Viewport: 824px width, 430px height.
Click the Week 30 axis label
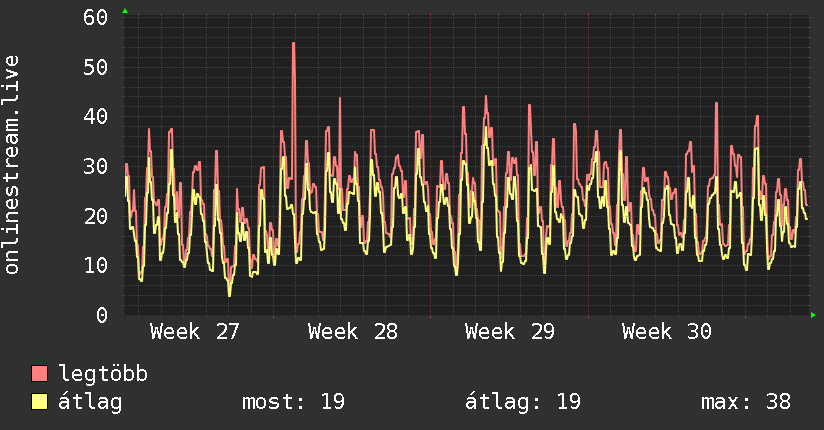click(x=667, y=332)
